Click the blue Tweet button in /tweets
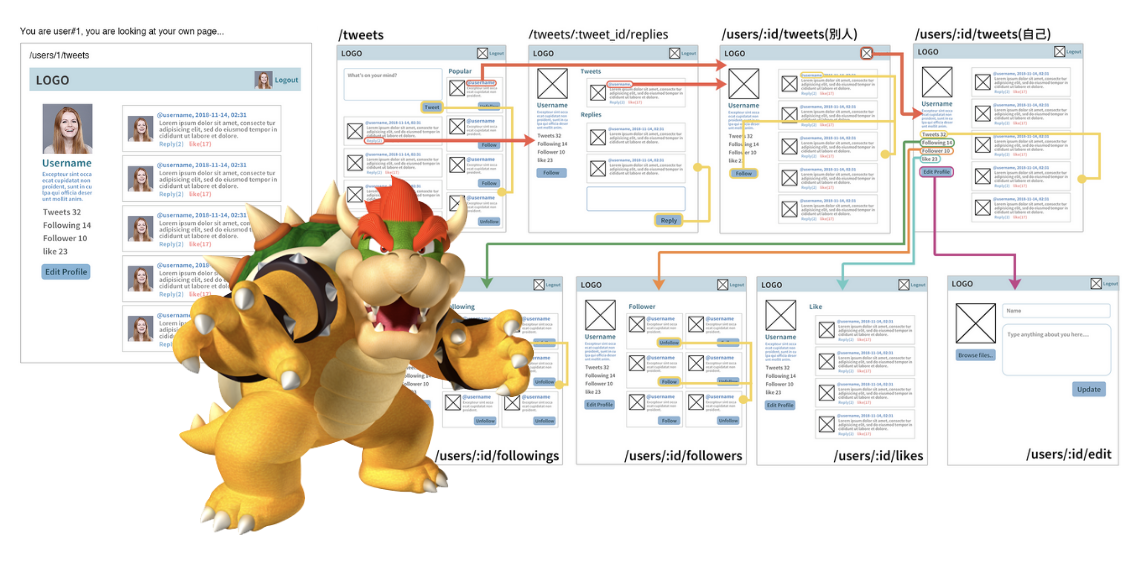 pyautogui.click(x=431, y=107)
